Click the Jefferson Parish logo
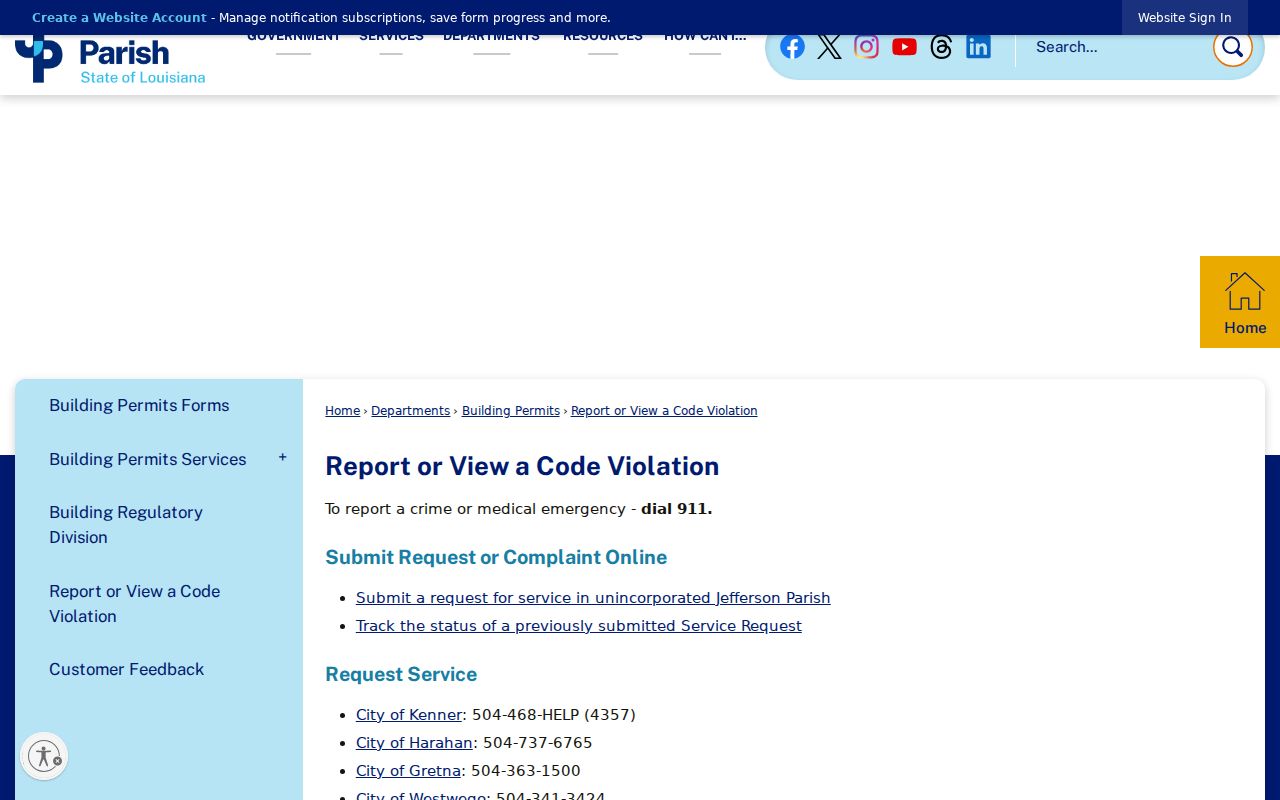Image resolution: width=1280 pixels, height=800 pixels. pyautogui.click(x=110, y=60)
